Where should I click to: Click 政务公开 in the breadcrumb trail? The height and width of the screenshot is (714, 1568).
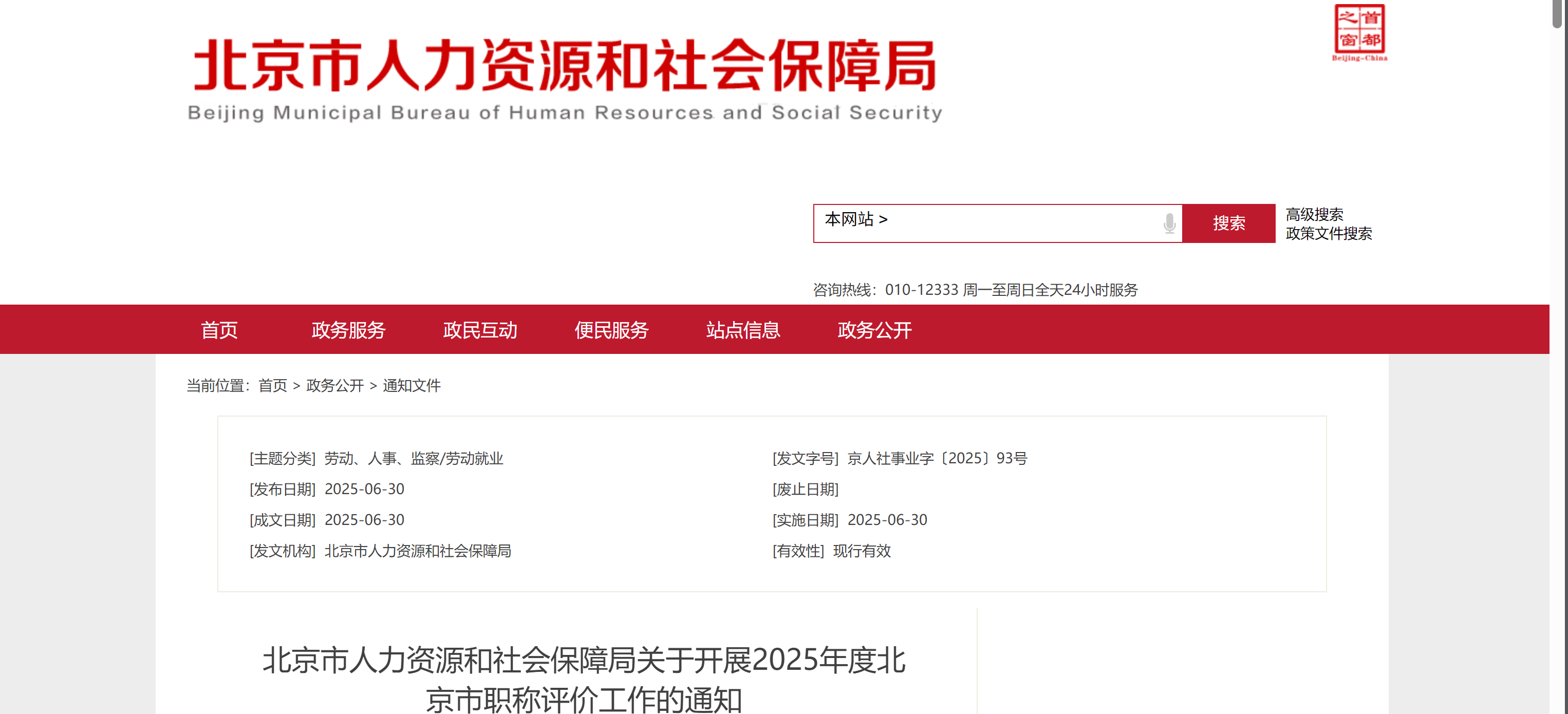tap(335, 385)
